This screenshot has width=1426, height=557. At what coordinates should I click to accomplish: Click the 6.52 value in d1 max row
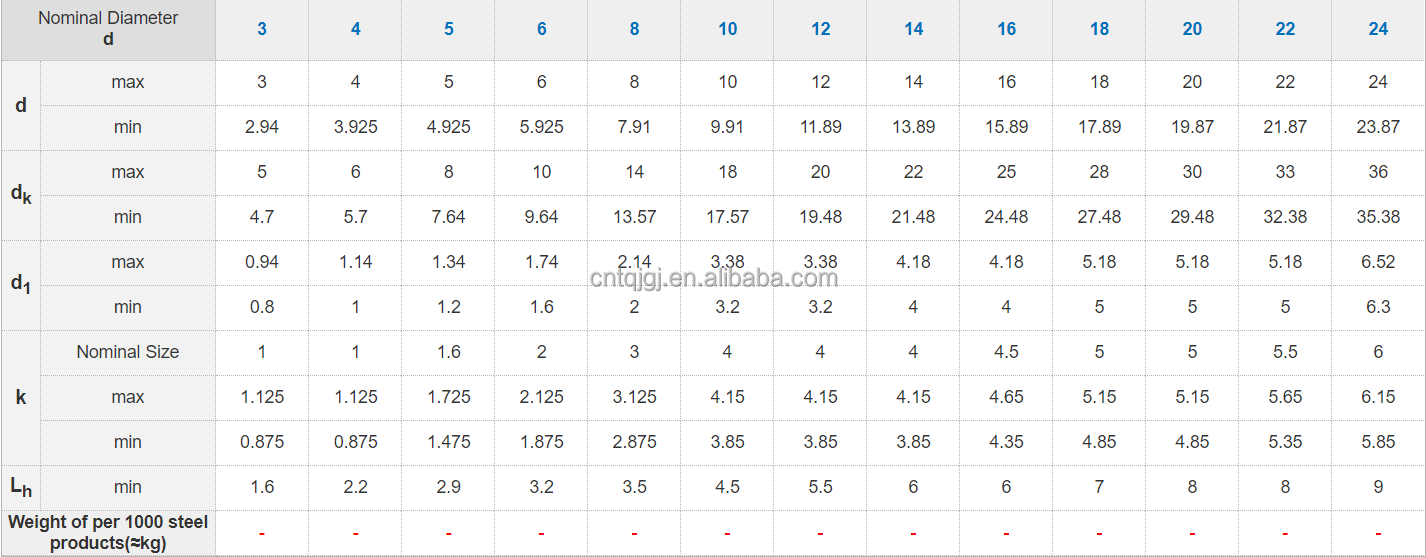[x=1378, y=262]
